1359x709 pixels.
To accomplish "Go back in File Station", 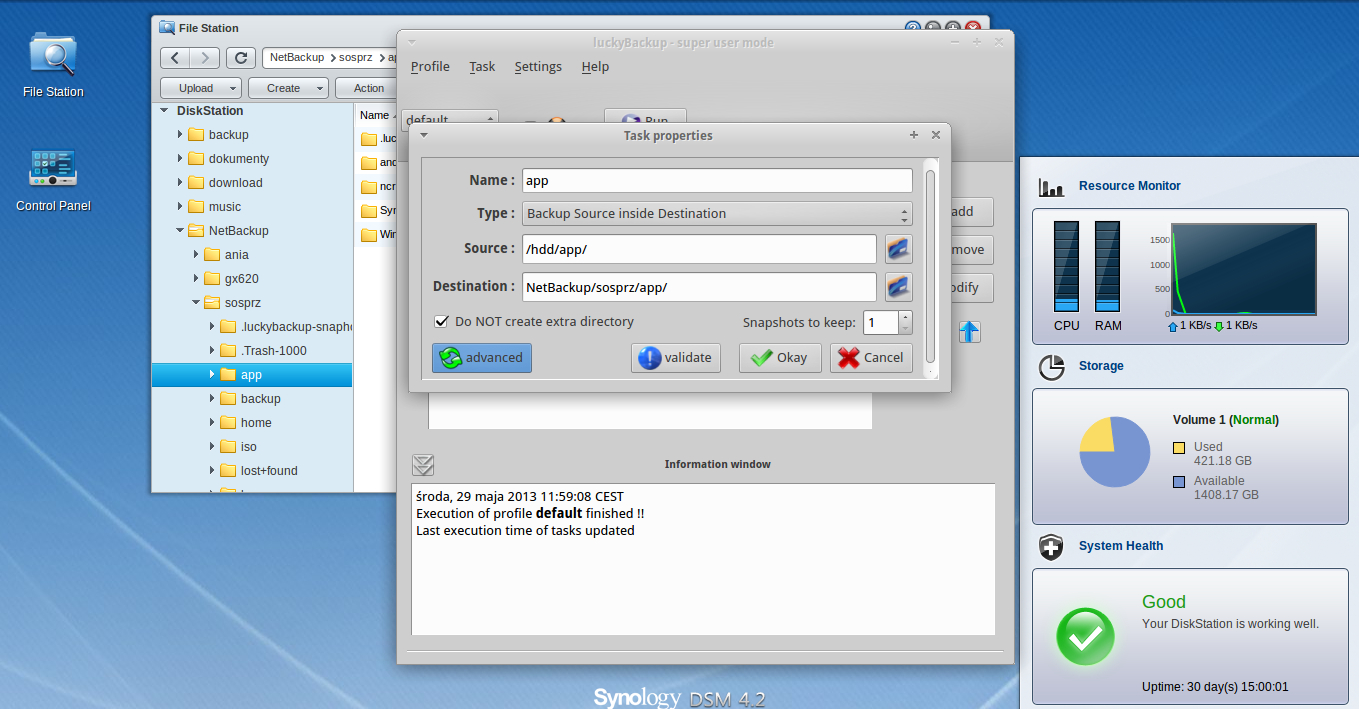I will tap(175, 58).
